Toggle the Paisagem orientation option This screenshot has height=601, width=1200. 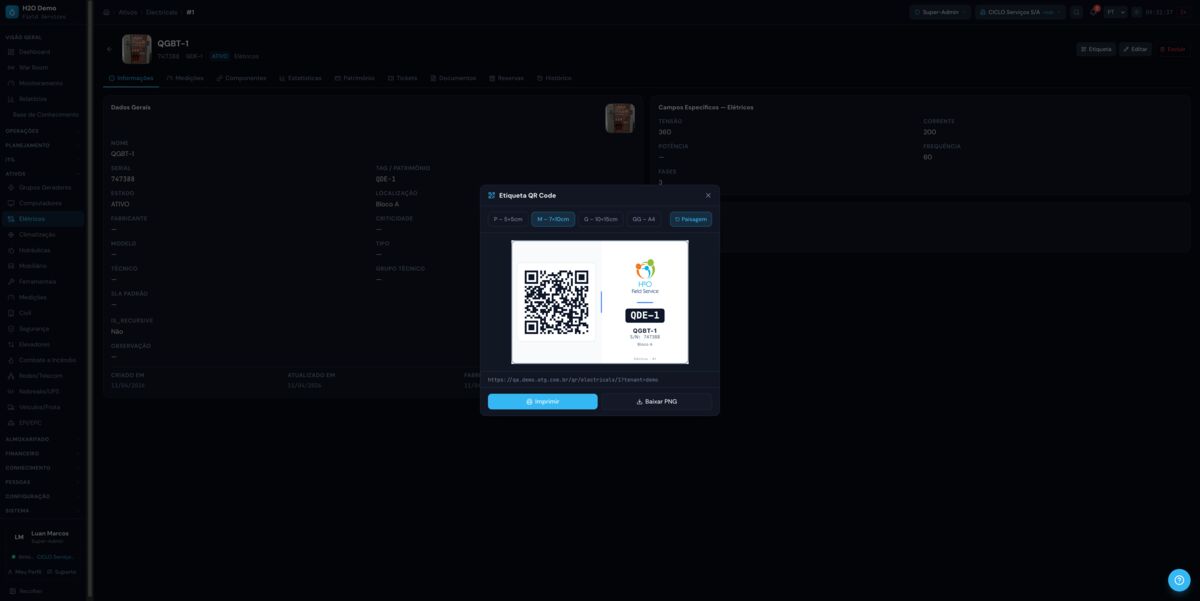pos(691,219)
